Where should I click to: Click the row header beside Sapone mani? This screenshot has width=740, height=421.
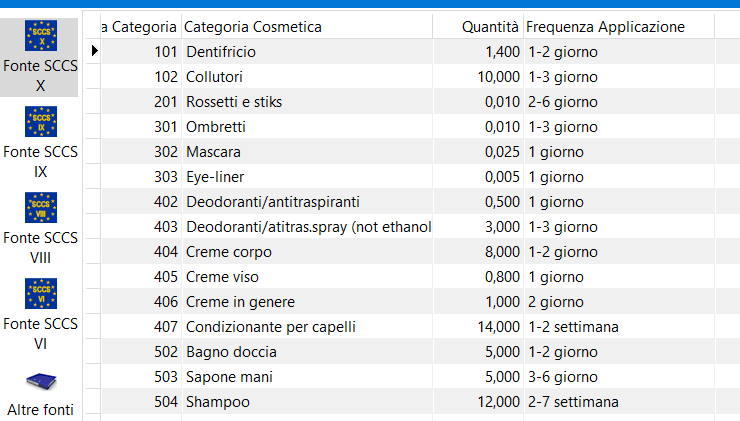click(93, 377)
